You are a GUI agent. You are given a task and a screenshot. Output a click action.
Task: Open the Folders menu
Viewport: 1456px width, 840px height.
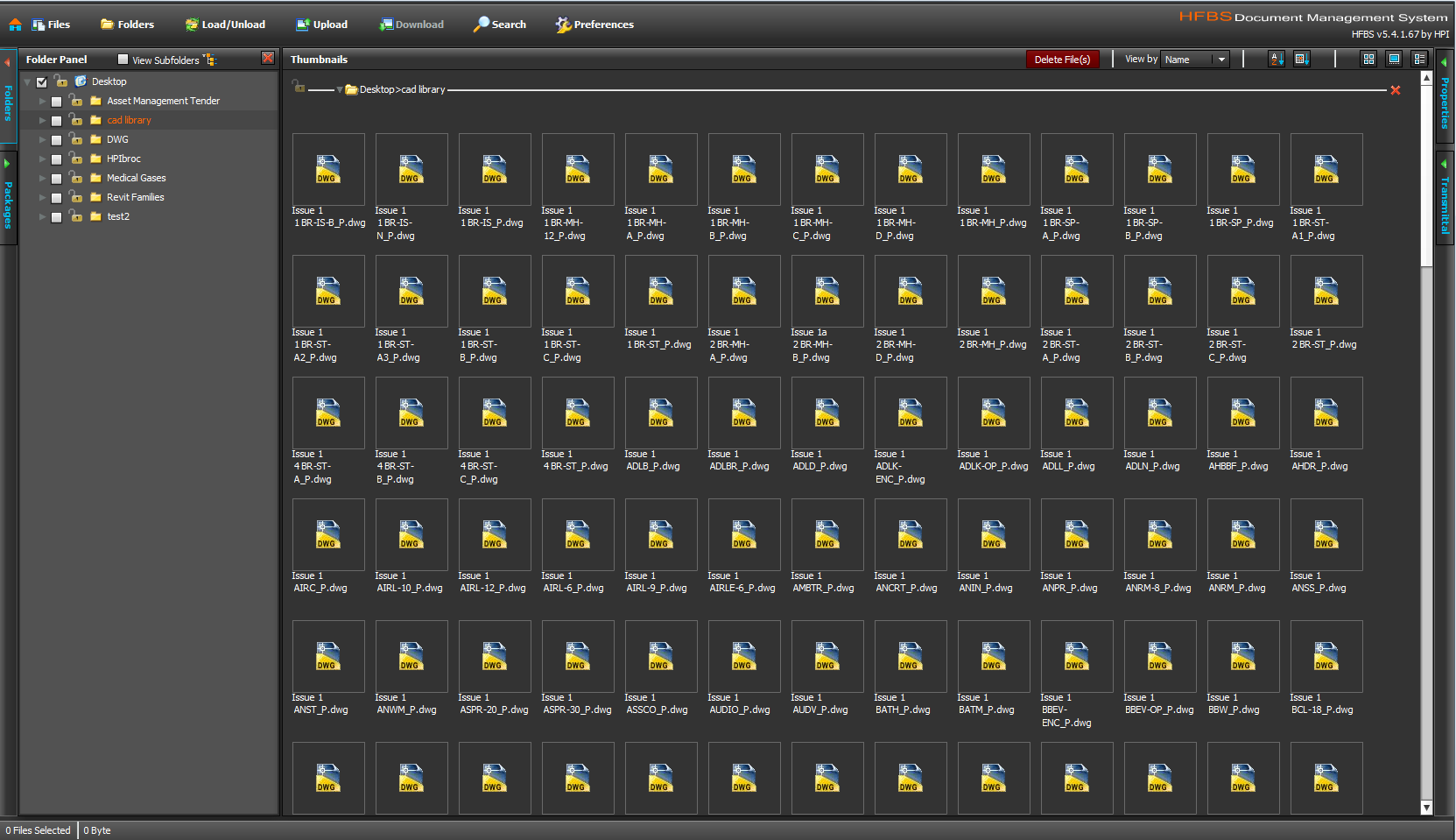click(127, 25)
